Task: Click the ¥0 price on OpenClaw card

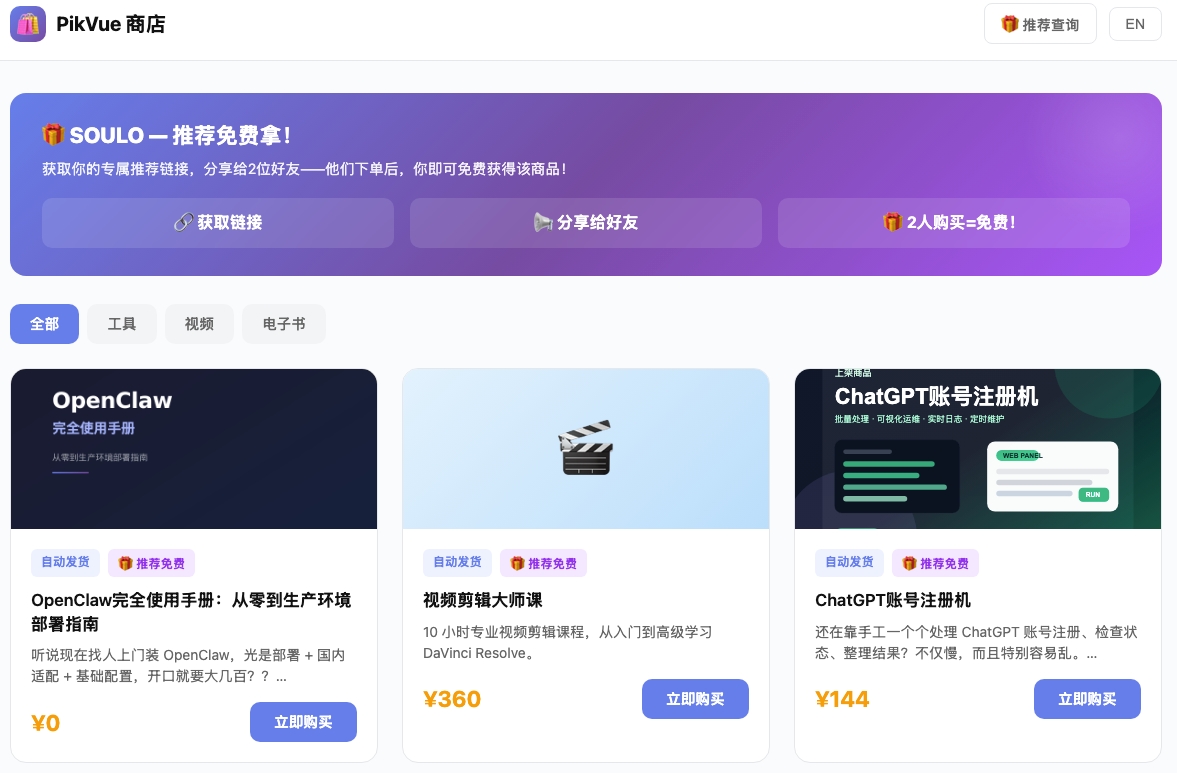Action: [x=46, y=723]
